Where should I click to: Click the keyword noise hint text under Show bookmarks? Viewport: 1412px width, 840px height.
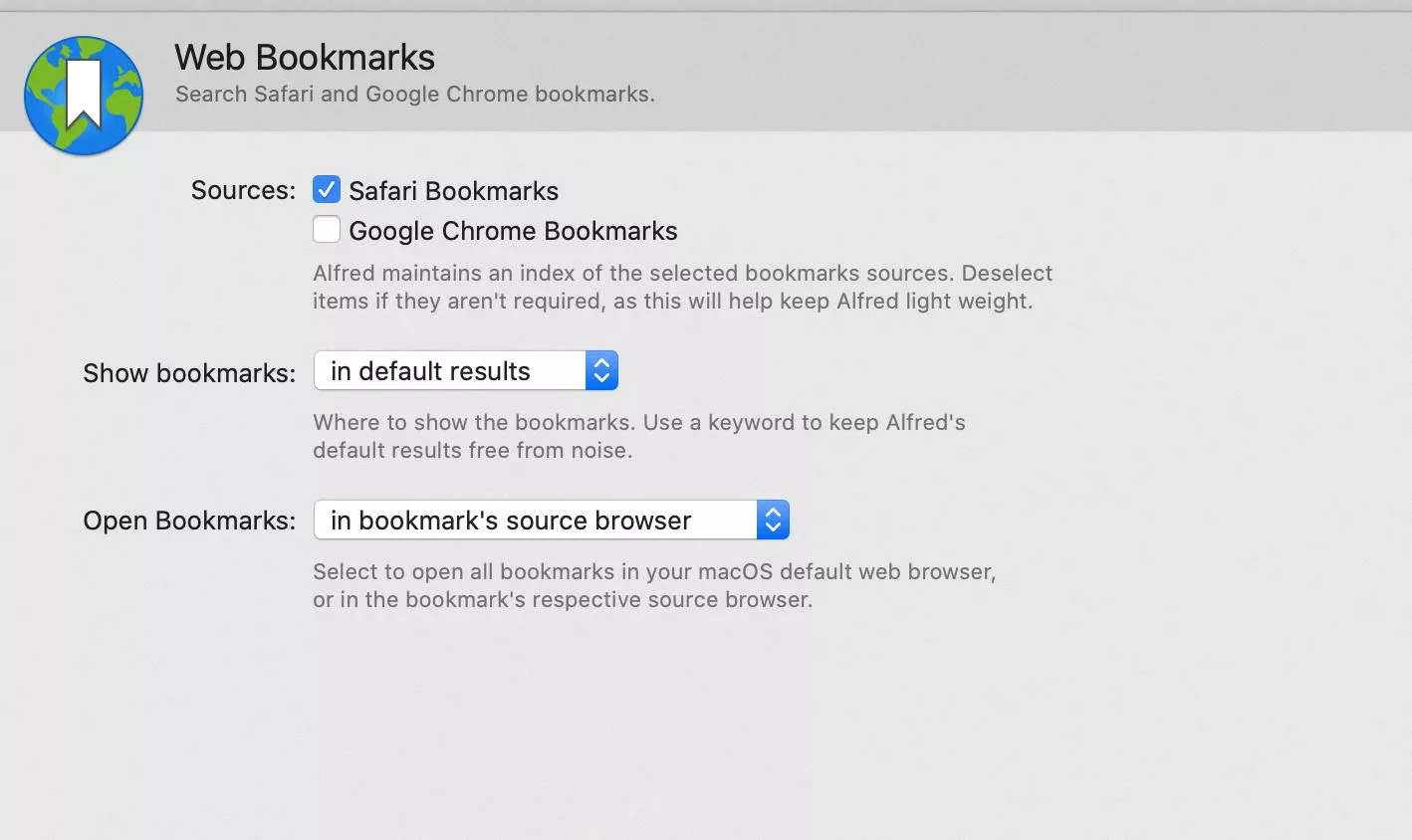[639, 436]
